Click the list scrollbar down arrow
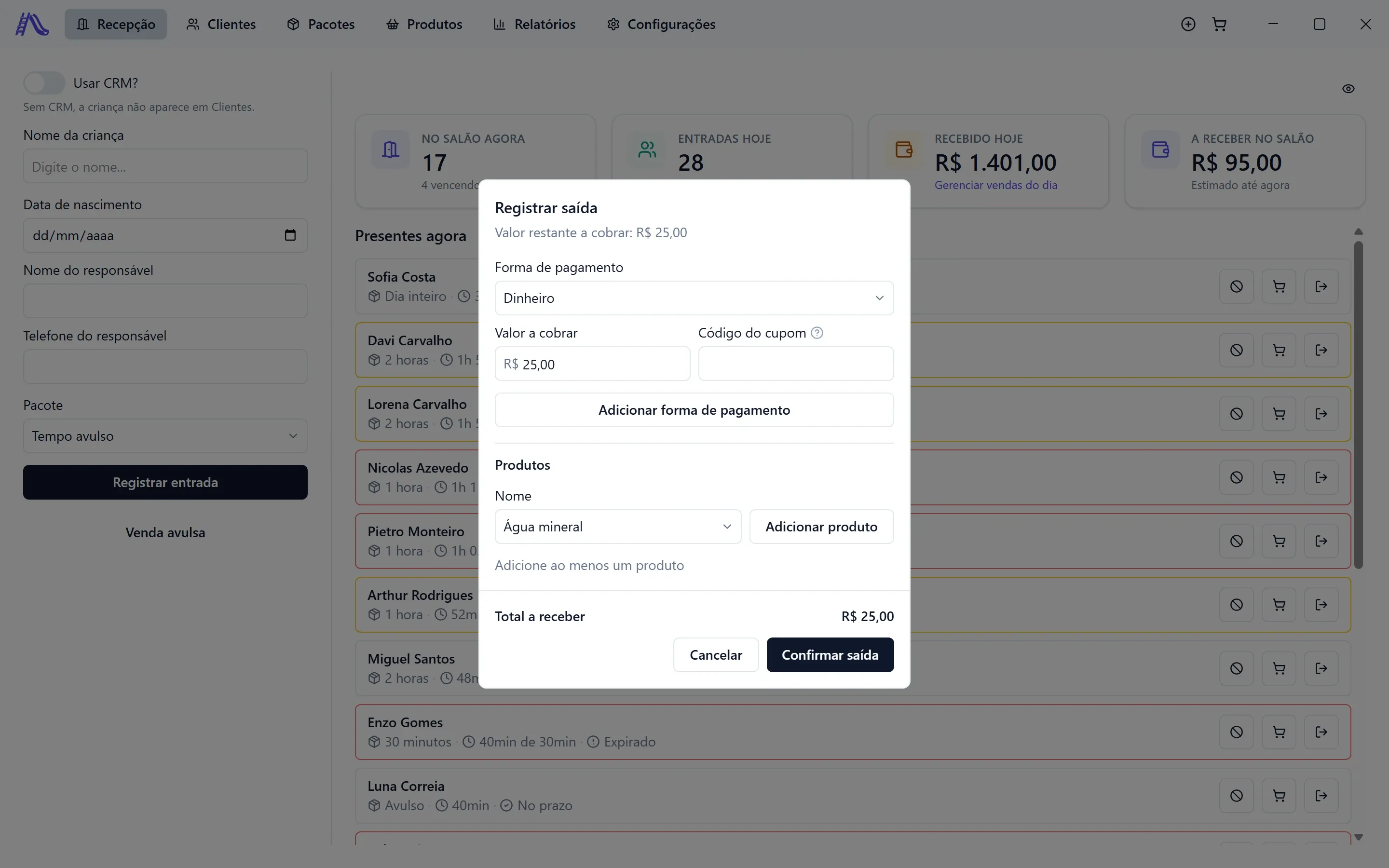The image size is (1389, 868). point(1358,837)
